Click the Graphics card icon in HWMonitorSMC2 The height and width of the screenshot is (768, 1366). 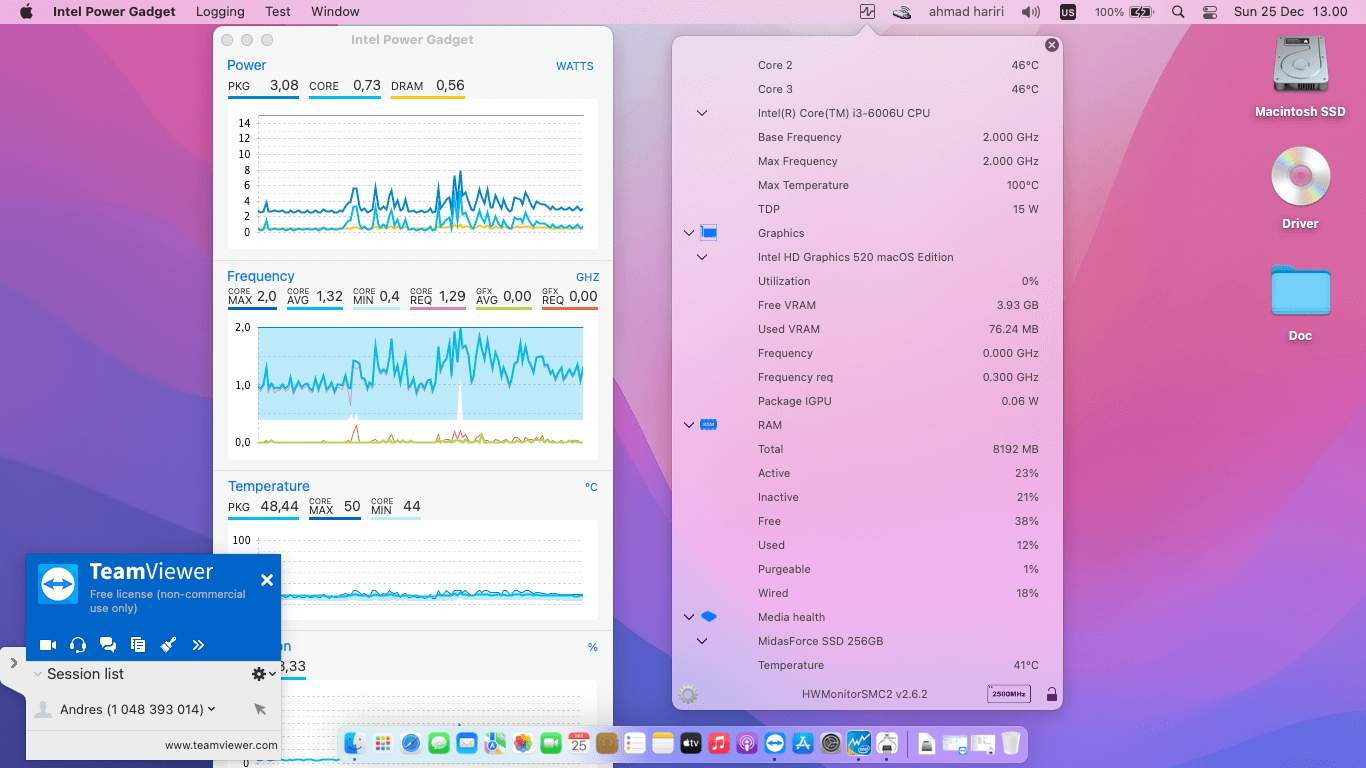[709, 233]
